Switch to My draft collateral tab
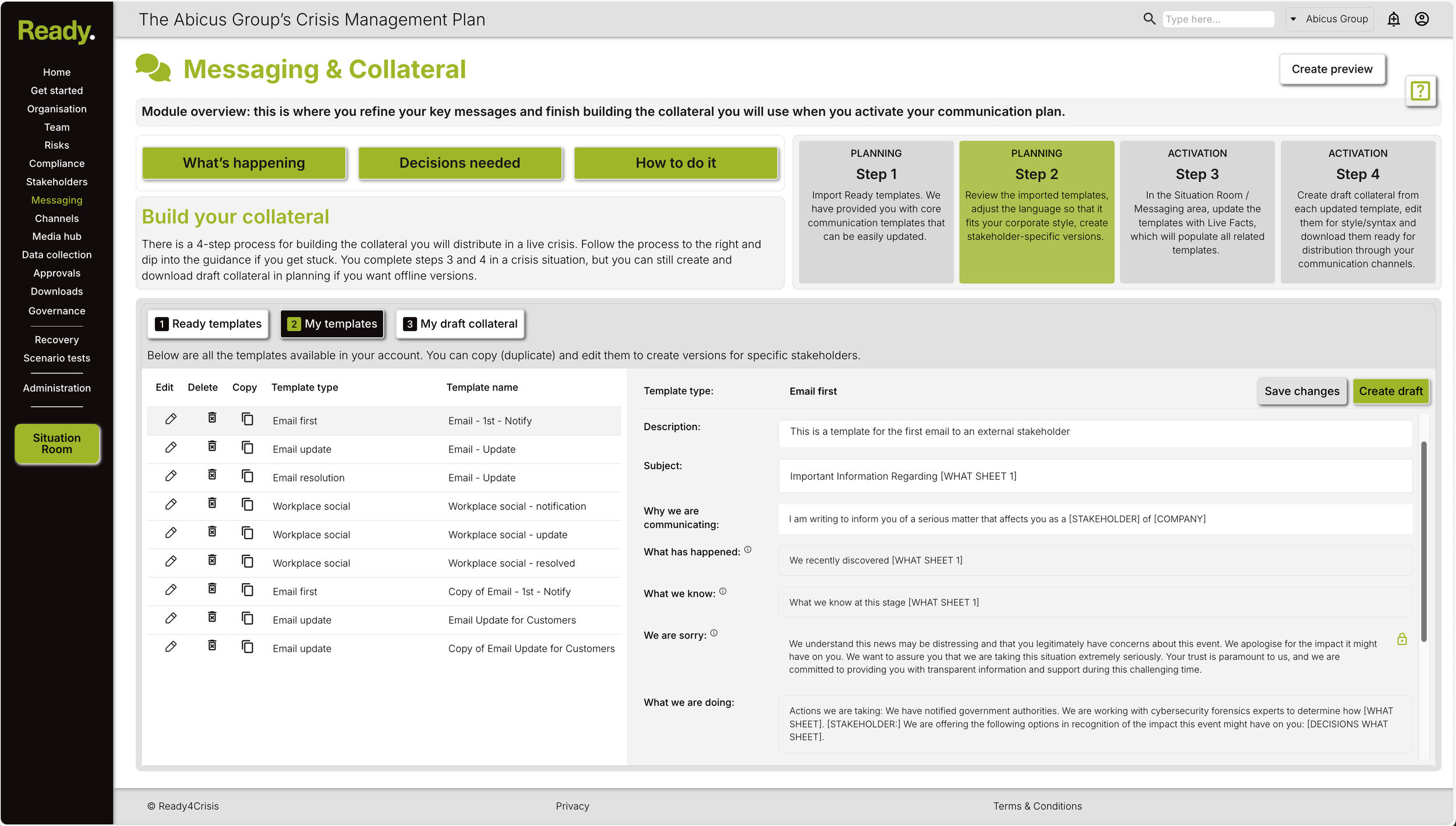Viewport: 1456px width, 826px height. 460,324
